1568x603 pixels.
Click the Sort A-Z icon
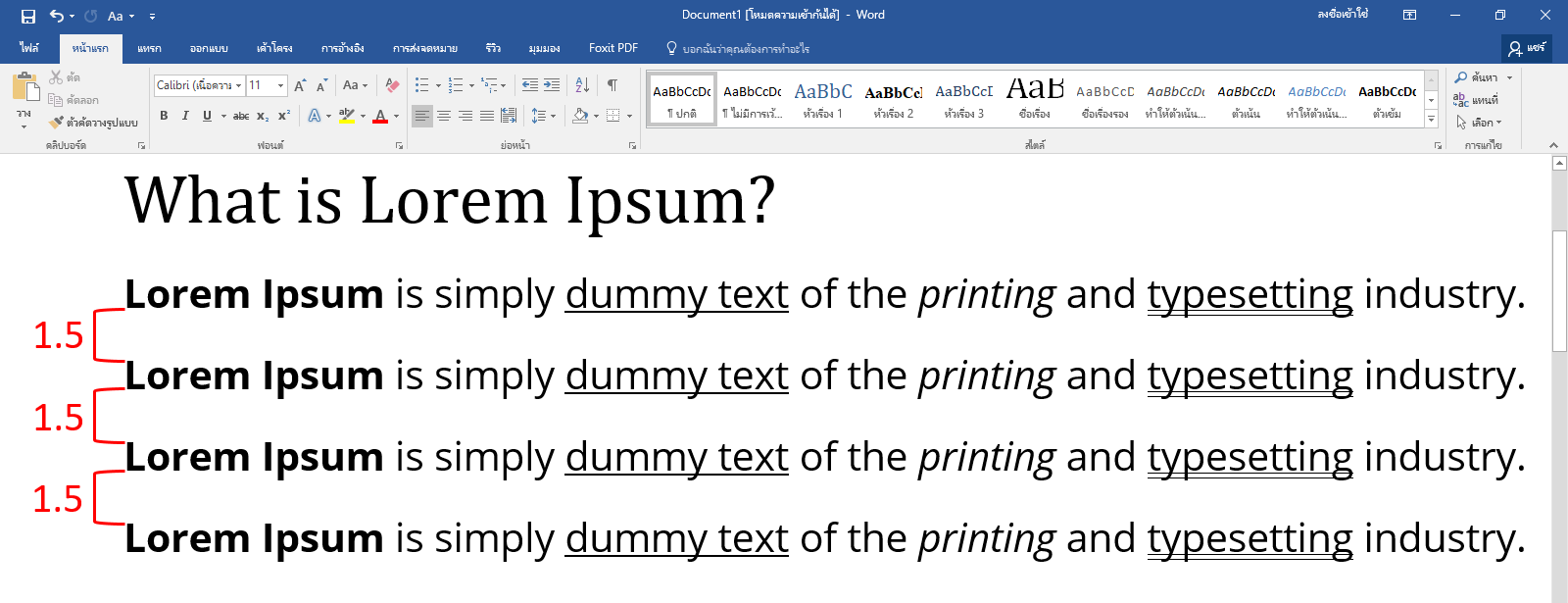coord(582,85)
